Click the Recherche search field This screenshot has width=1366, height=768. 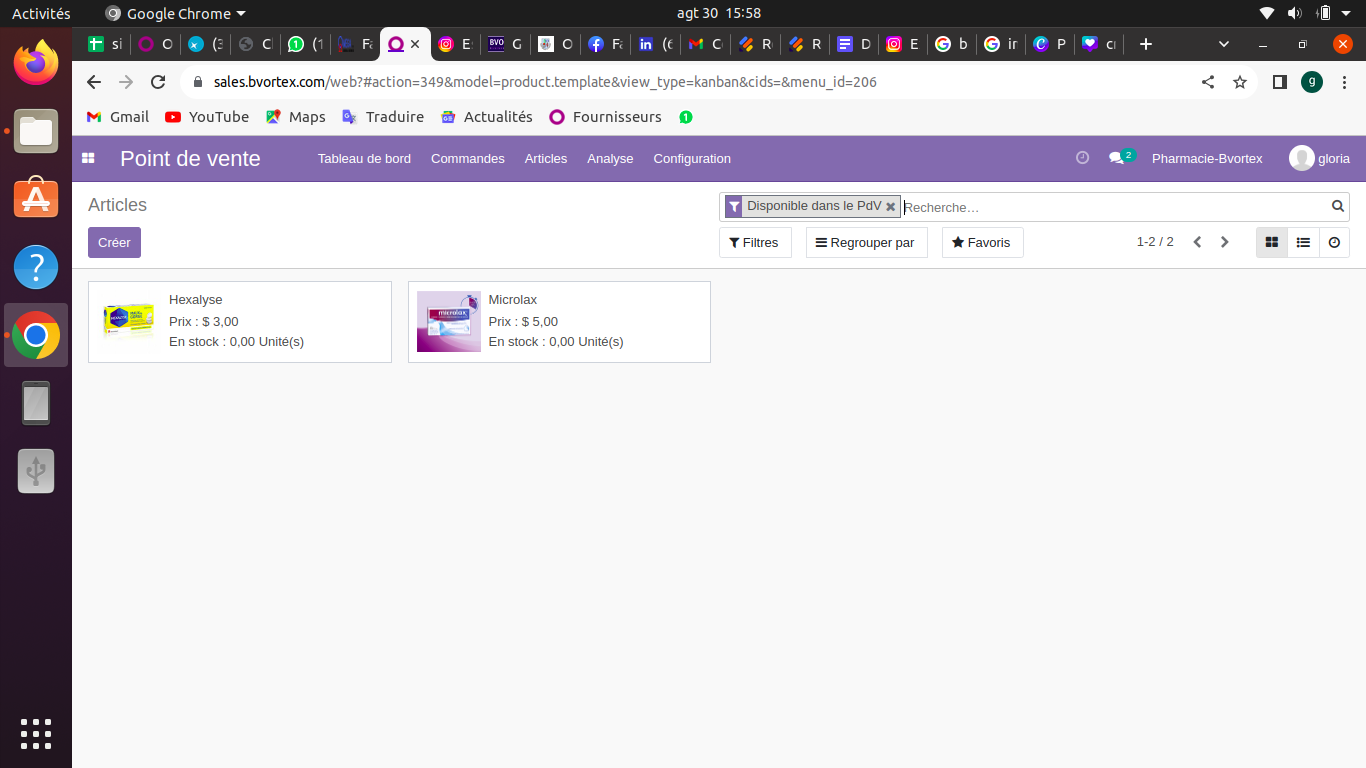(1110, 207)
